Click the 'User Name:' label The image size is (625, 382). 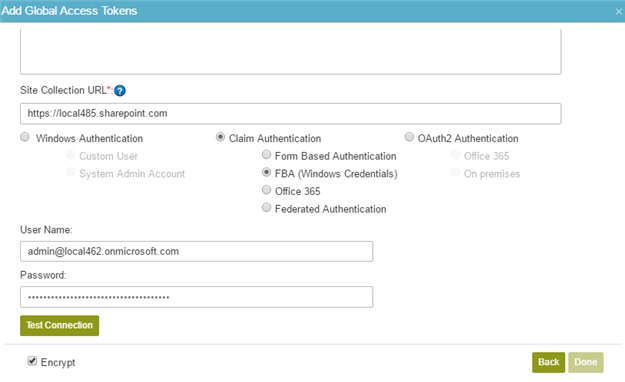pos(46,230)
